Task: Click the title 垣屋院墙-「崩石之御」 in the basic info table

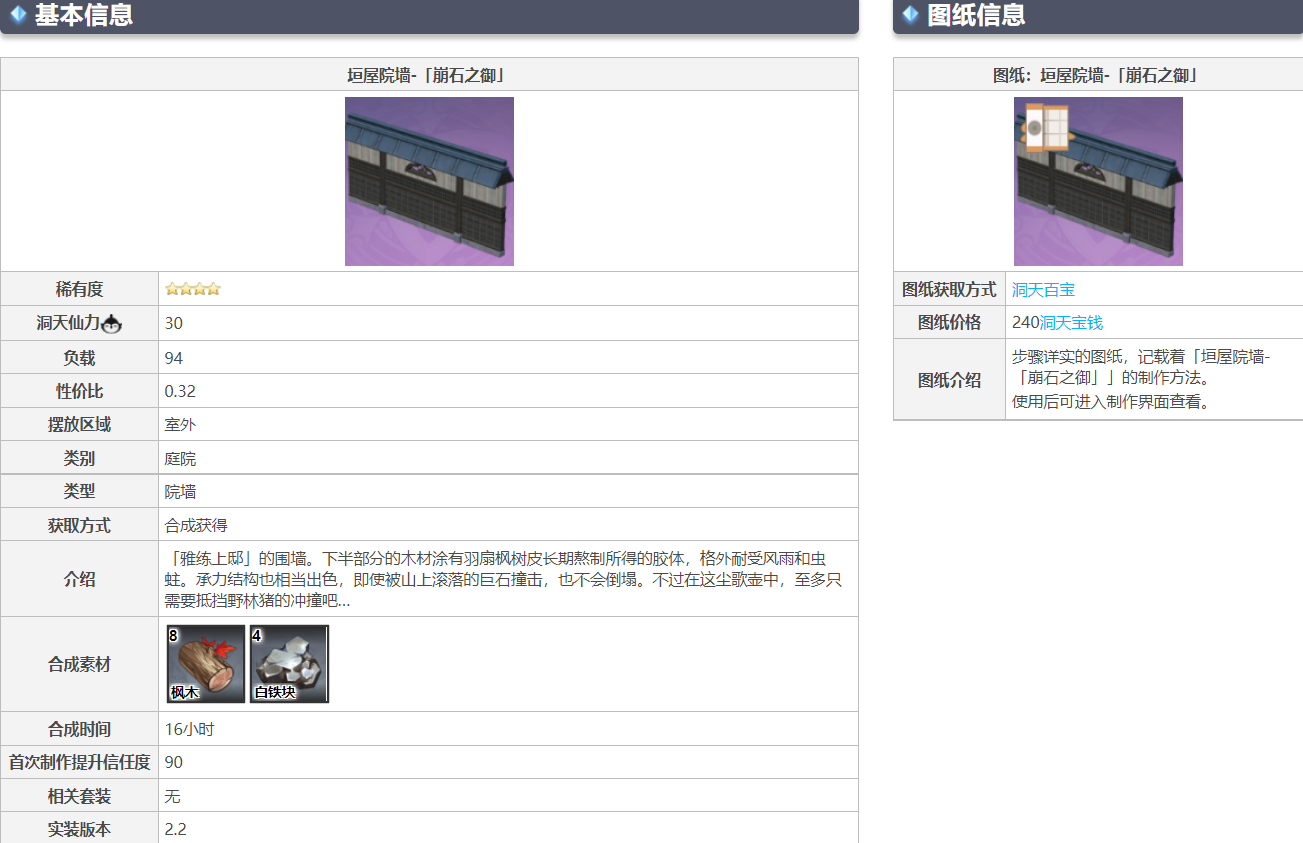Action: point(430,75)
